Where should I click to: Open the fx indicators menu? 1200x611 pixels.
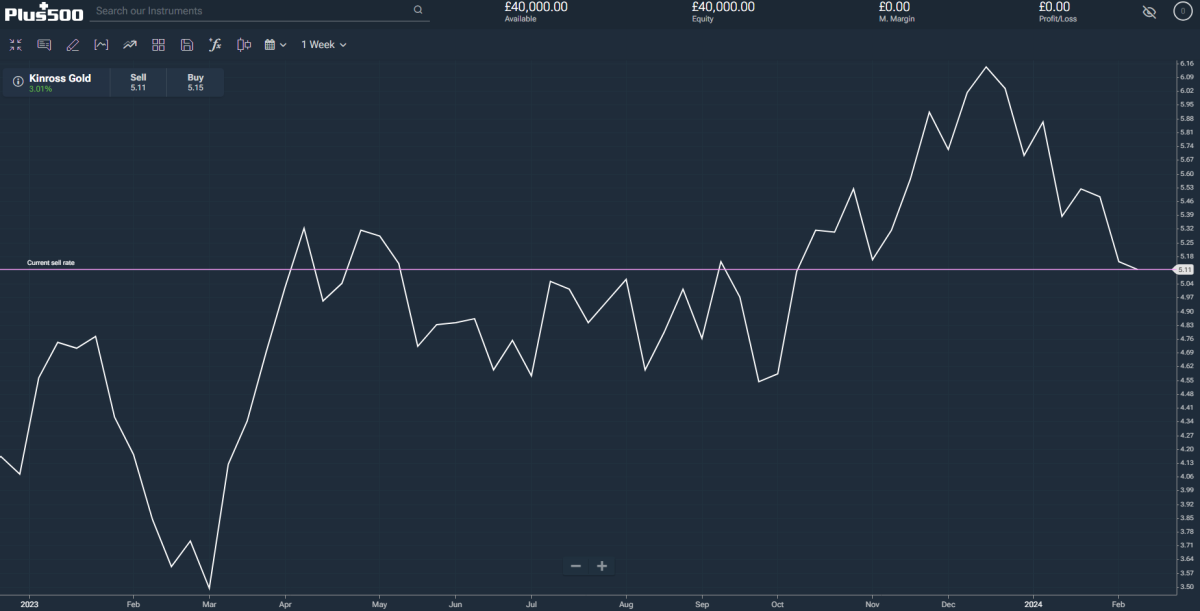point(215,45)
